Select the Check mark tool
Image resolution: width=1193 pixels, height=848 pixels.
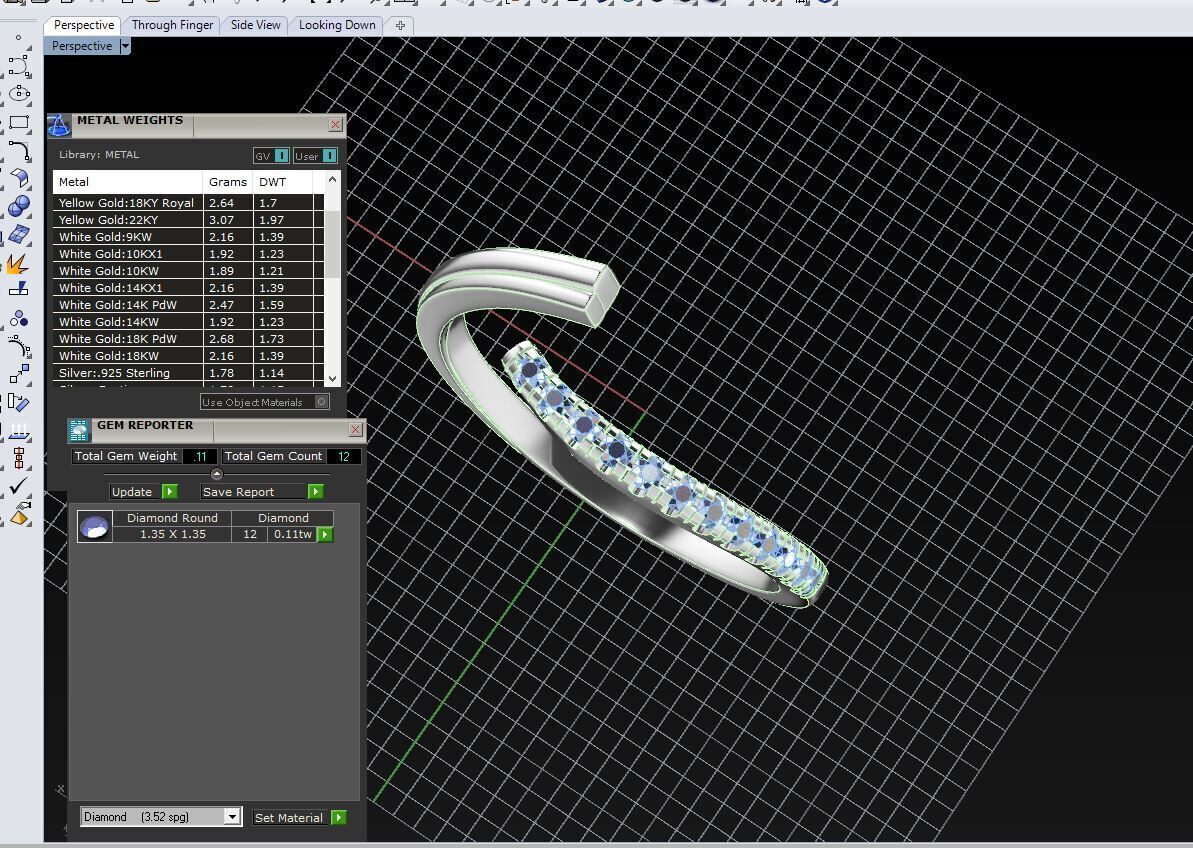(19, 484)
